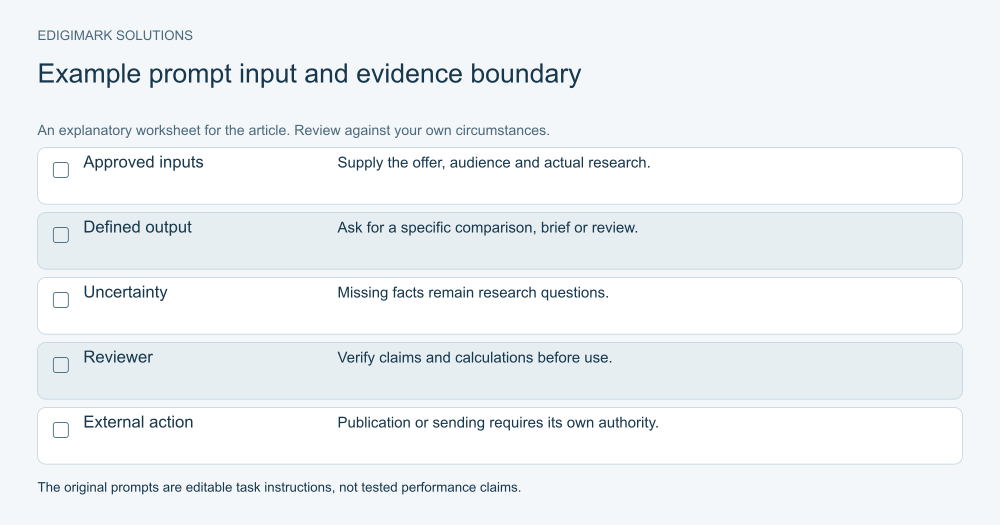Click 'Supply the offer, audience and actual research.'
Viewport: 1000px width, 525px height.
[494, 163]
